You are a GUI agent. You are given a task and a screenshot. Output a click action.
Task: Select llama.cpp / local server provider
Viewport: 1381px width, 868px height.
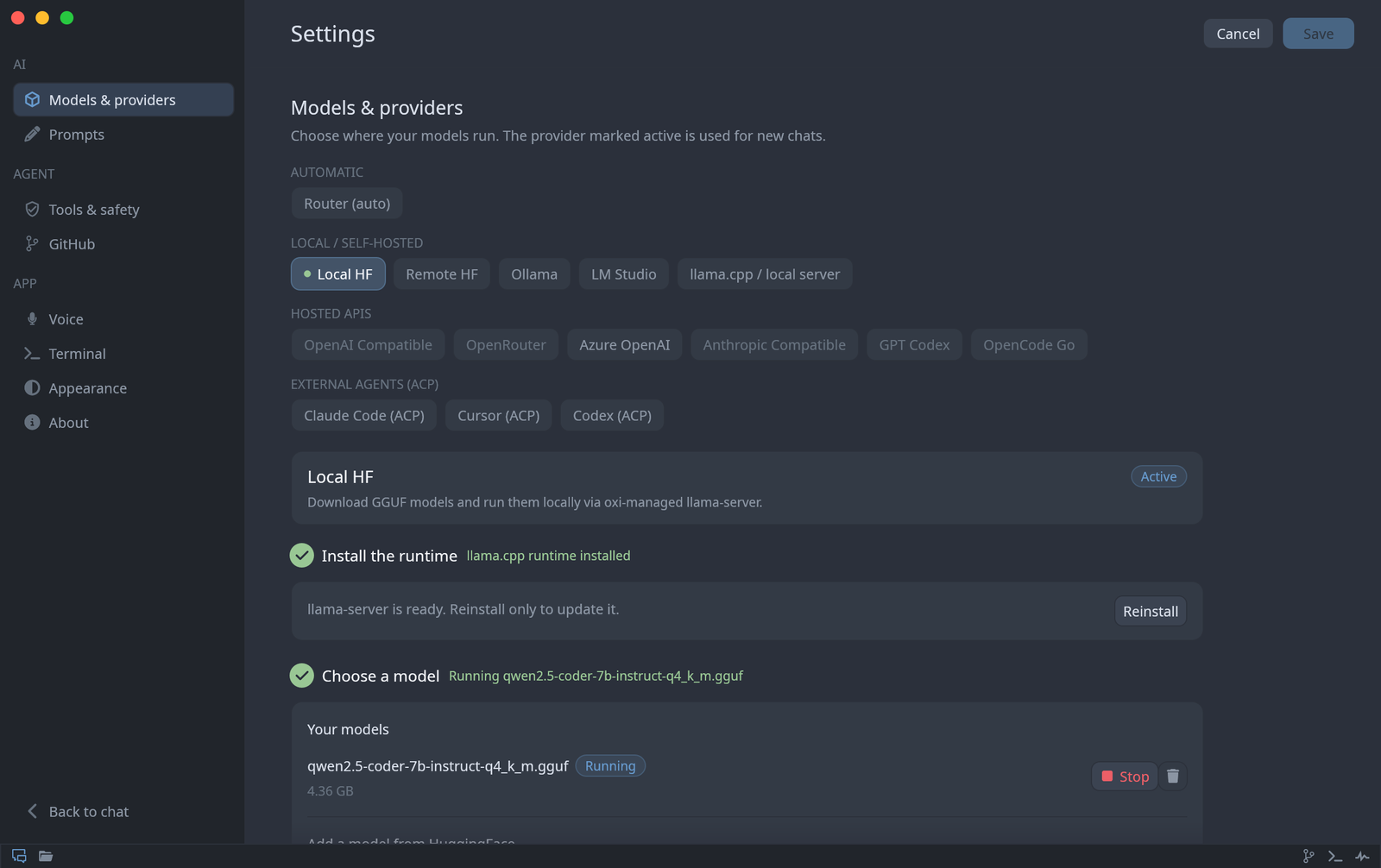pos(765,274)
